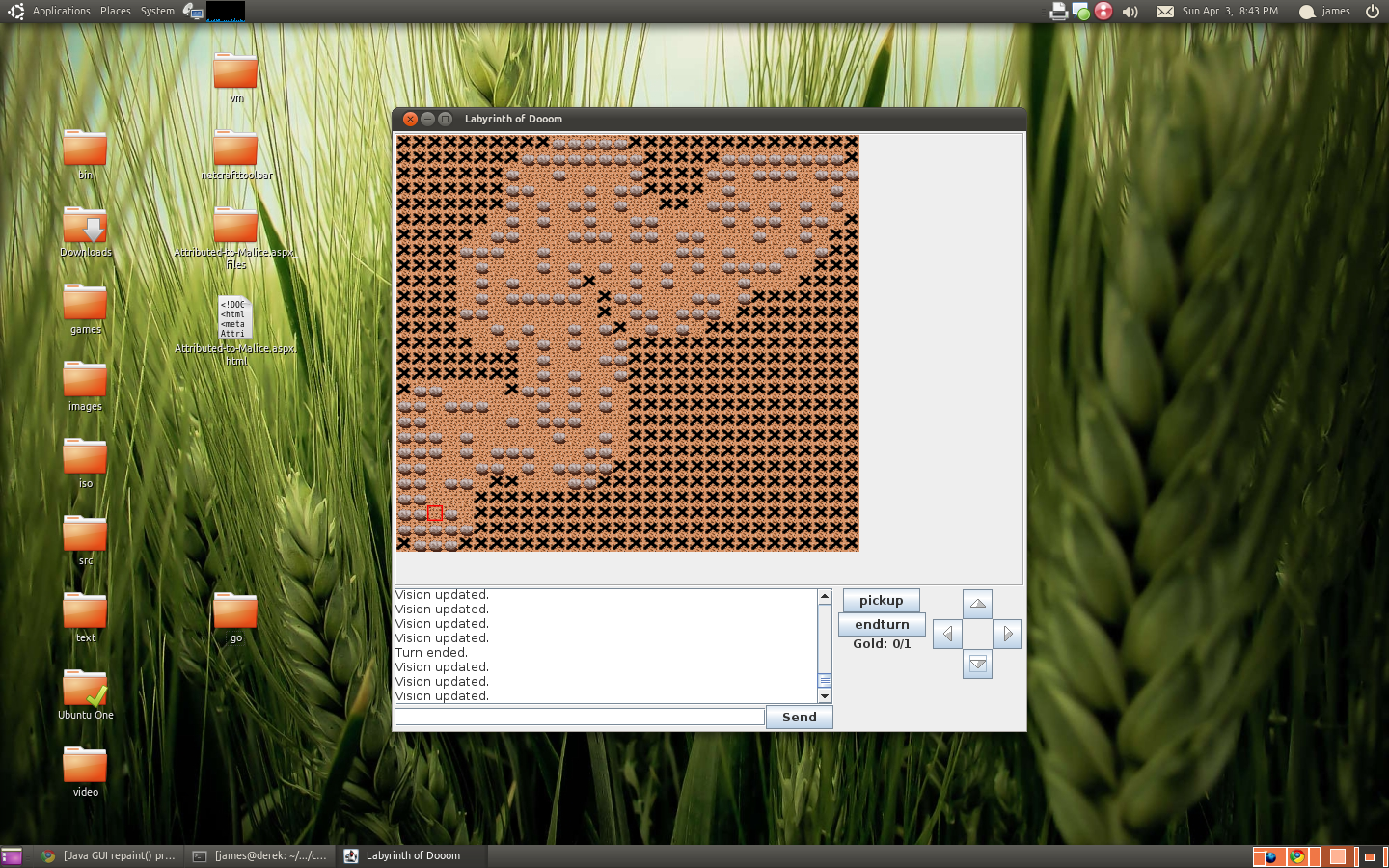Click the red player square on map

pos(435,513)
